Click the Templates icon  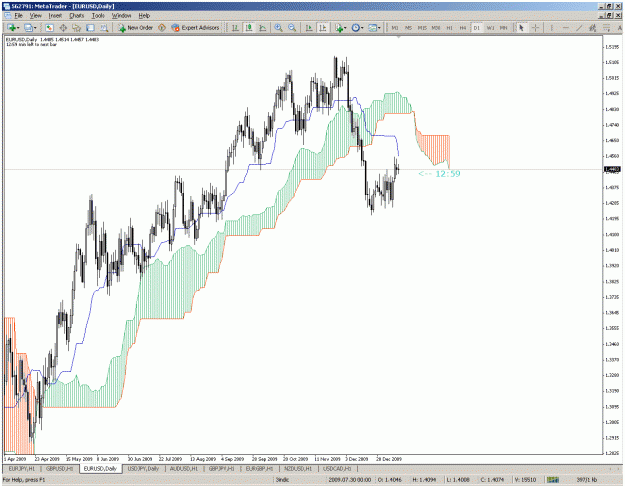click(373, 28)
